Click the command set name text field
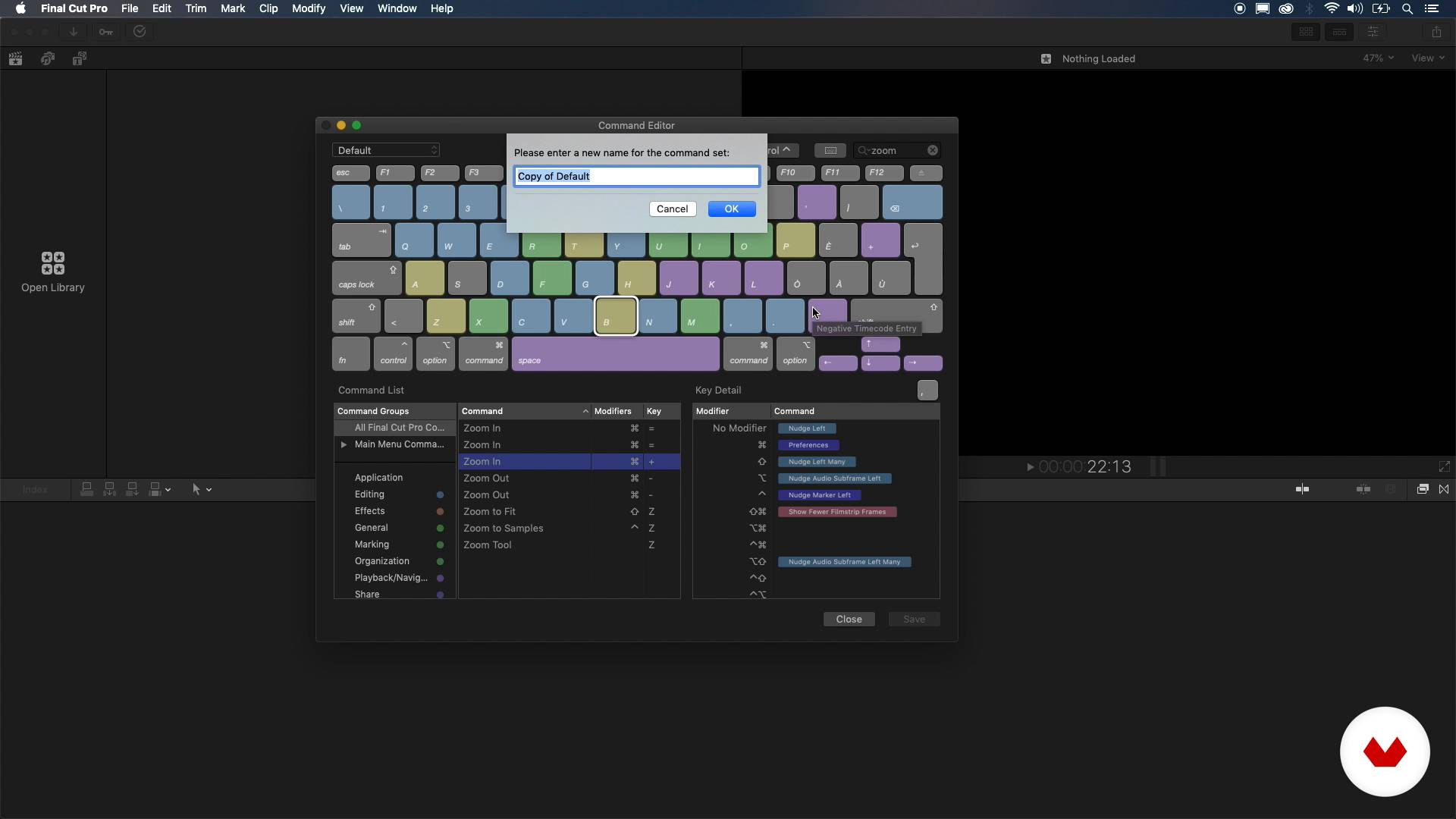Image resolution: width=1456 pixels, height=819 pixels. click(637, 176)
